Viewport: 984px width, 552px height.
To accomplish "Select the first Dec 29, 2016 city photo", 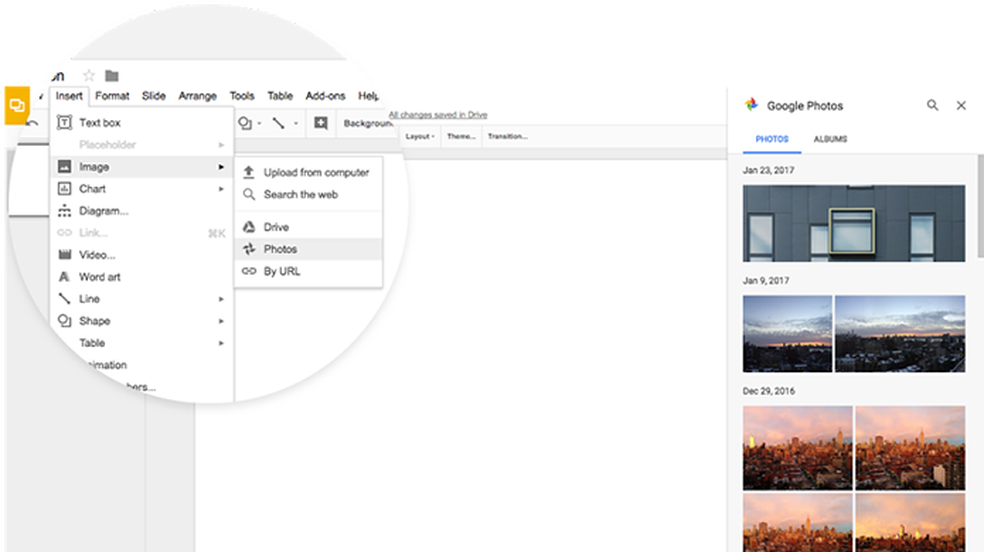I will tap(798, 448).
